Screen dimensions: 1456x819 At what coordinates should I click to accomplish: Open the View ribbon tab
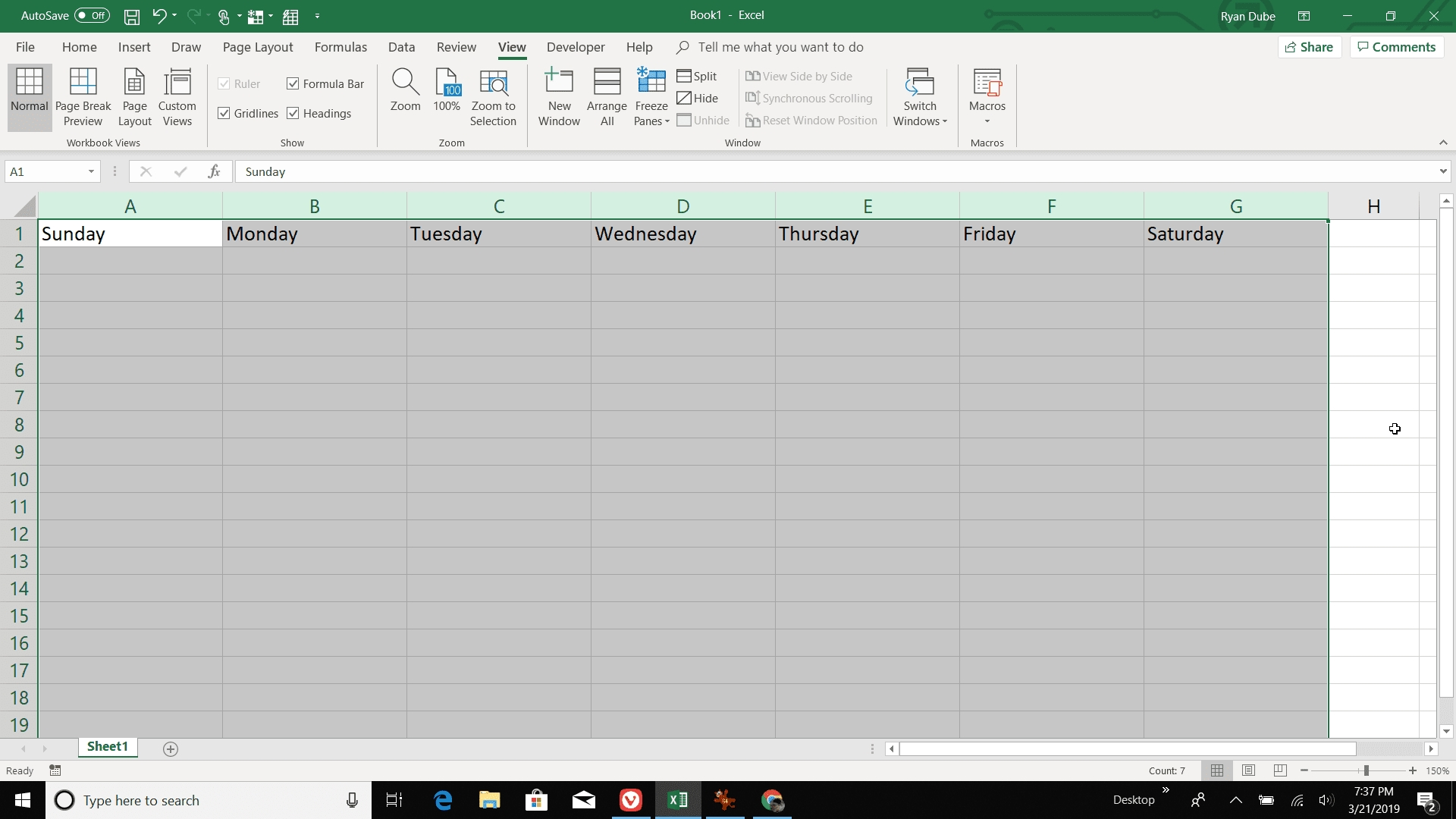click(x=511, y=47)
